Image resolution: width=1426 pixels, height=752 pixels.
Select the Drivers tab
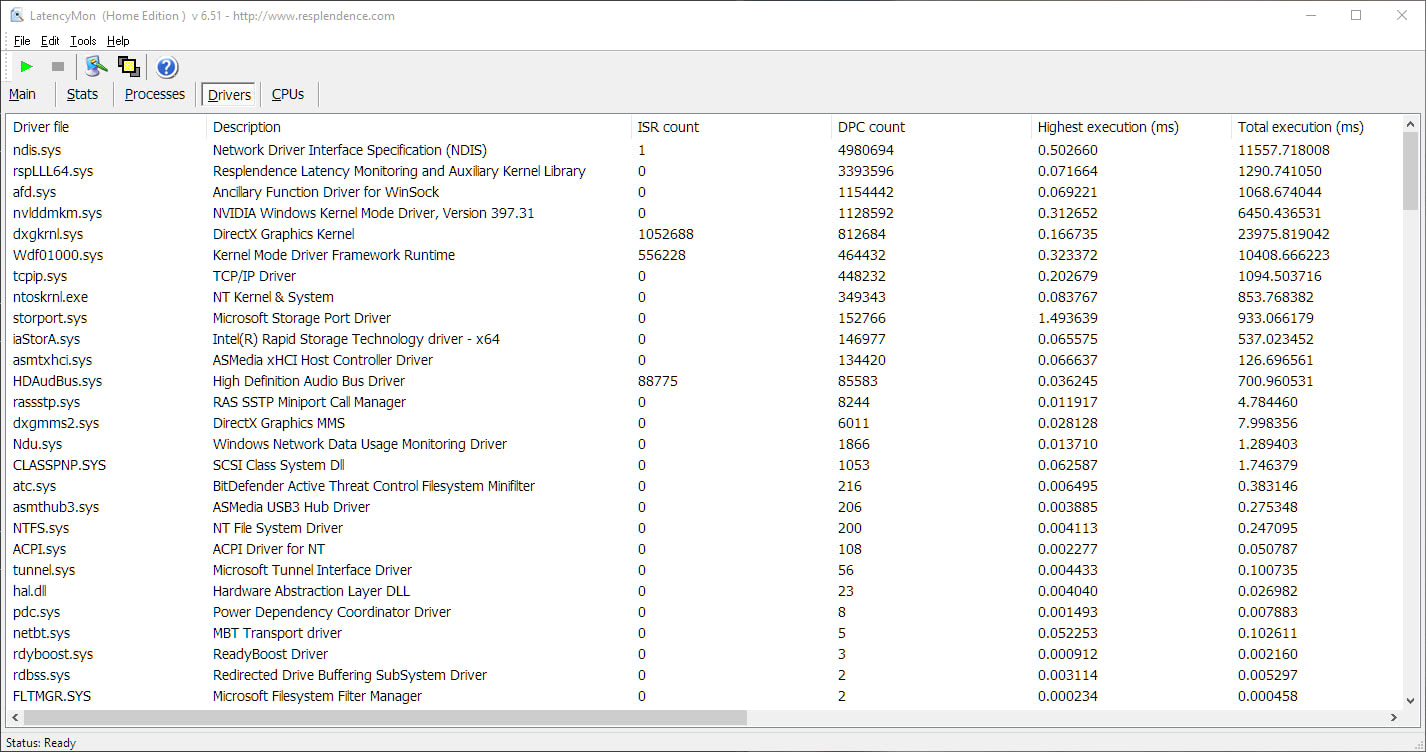pos(229,95)
